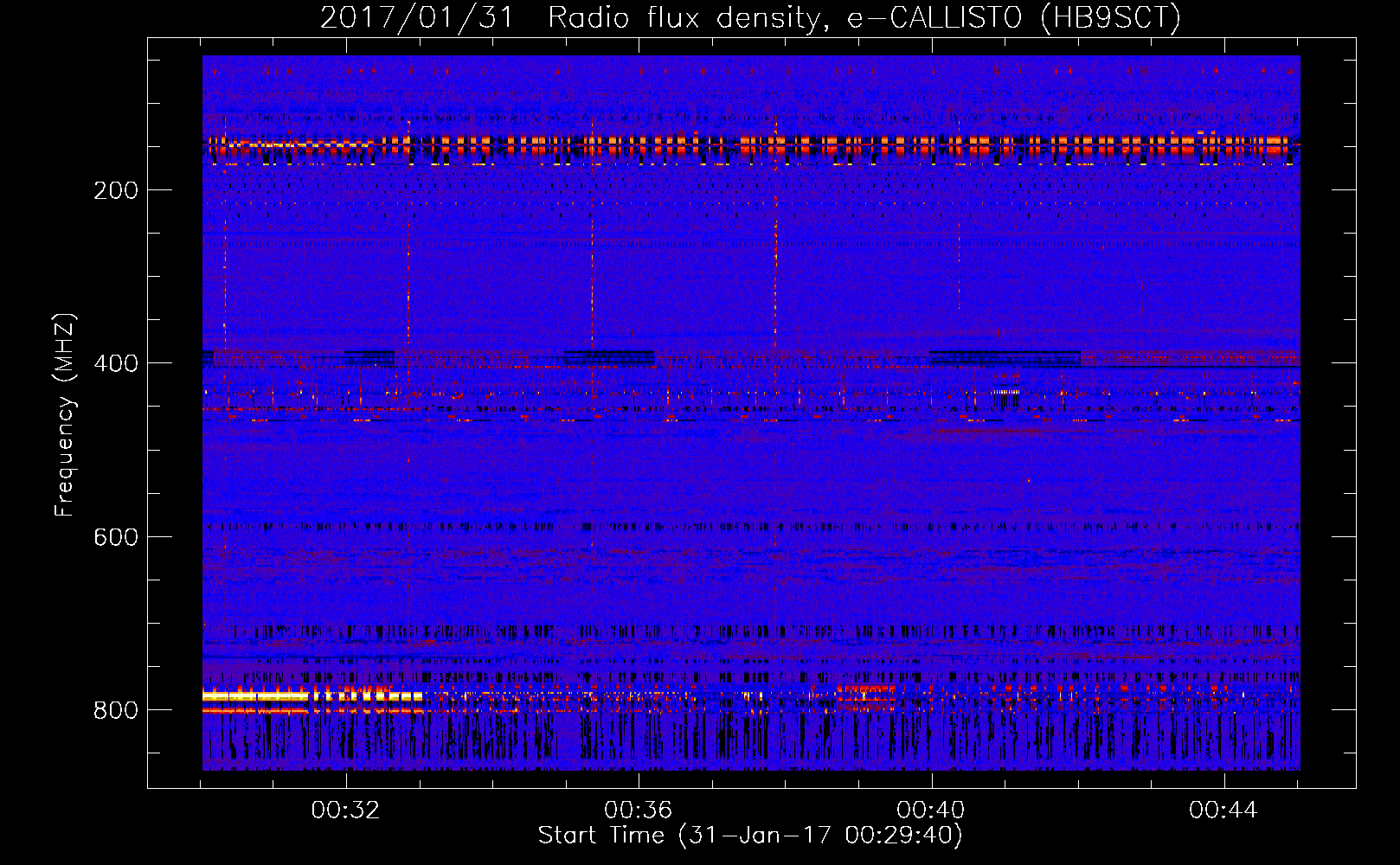This screenshot has width=1400, height=865.
Task: Click the plot title "2017/01/31 Radio flux density, e-CALLISTO (HB9SCT)"
Action: [751, 18]
